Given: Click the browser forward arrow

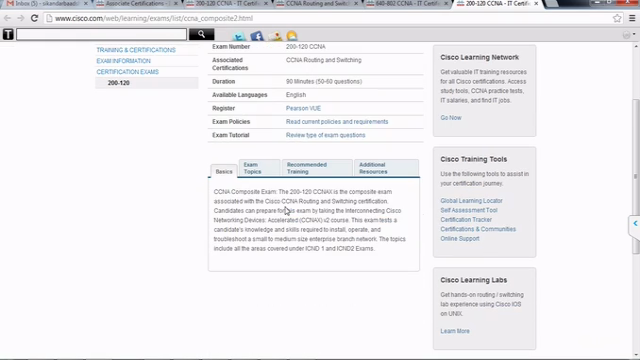Looking at the screenshot, I should 20,18.
